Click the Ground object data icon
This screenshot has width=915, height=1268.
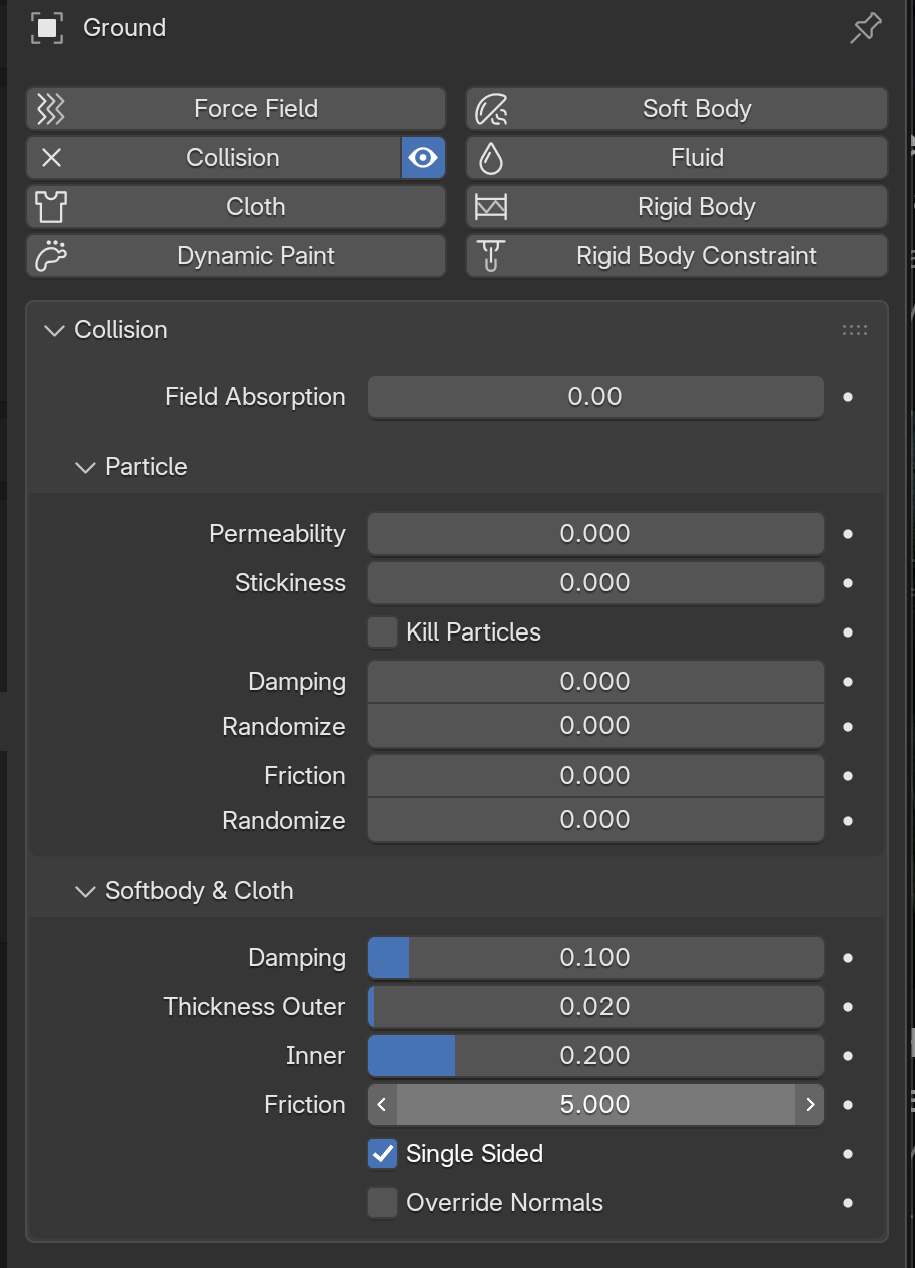(x=47, y=28)
